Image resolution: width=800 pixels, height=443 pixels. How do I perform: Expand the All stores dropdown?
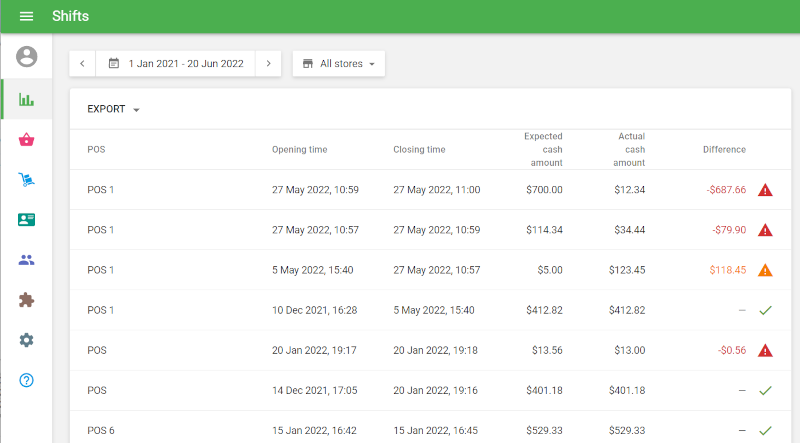click(338, 63)
